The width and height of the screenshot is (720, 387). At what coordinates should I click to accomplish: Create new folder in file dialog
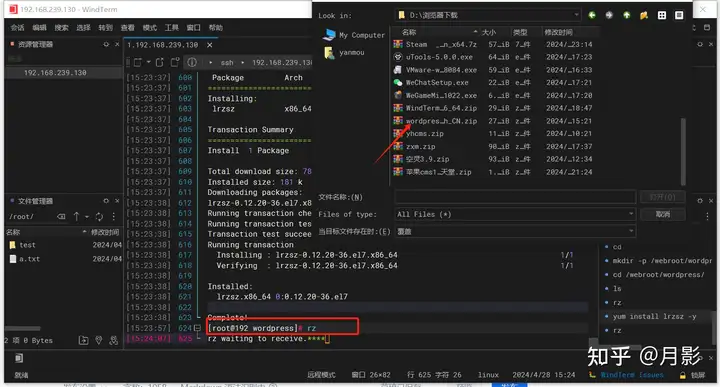click(x=644, y=15)
